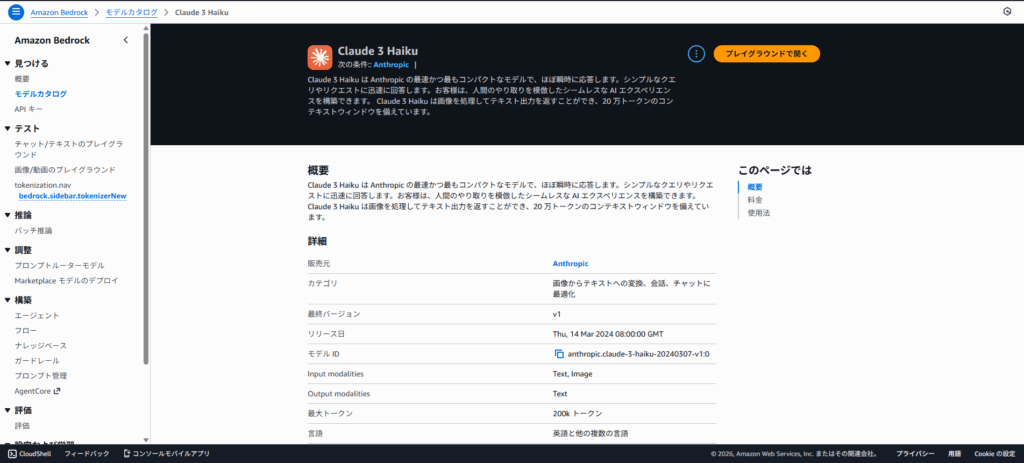Screen dimensions: 1024x463
Task: Copy the model ID with copy icon
Action: tap(559, 354)
